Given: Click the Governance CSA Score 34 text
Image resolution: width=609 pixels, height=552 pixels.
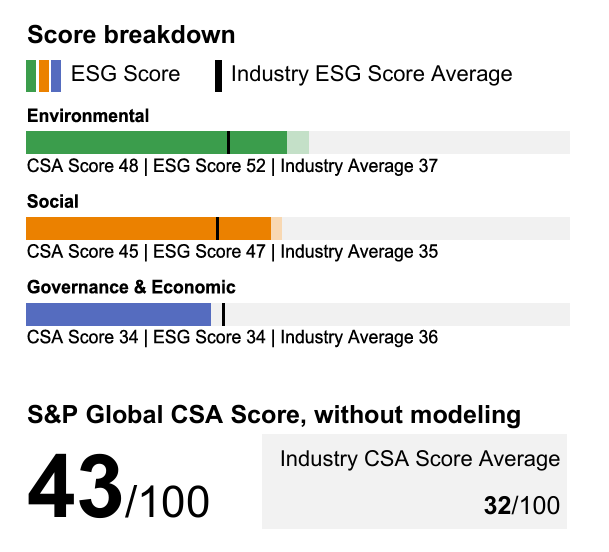Looking at the screenshot, I should pyautogui.click(x=82, y=338).
